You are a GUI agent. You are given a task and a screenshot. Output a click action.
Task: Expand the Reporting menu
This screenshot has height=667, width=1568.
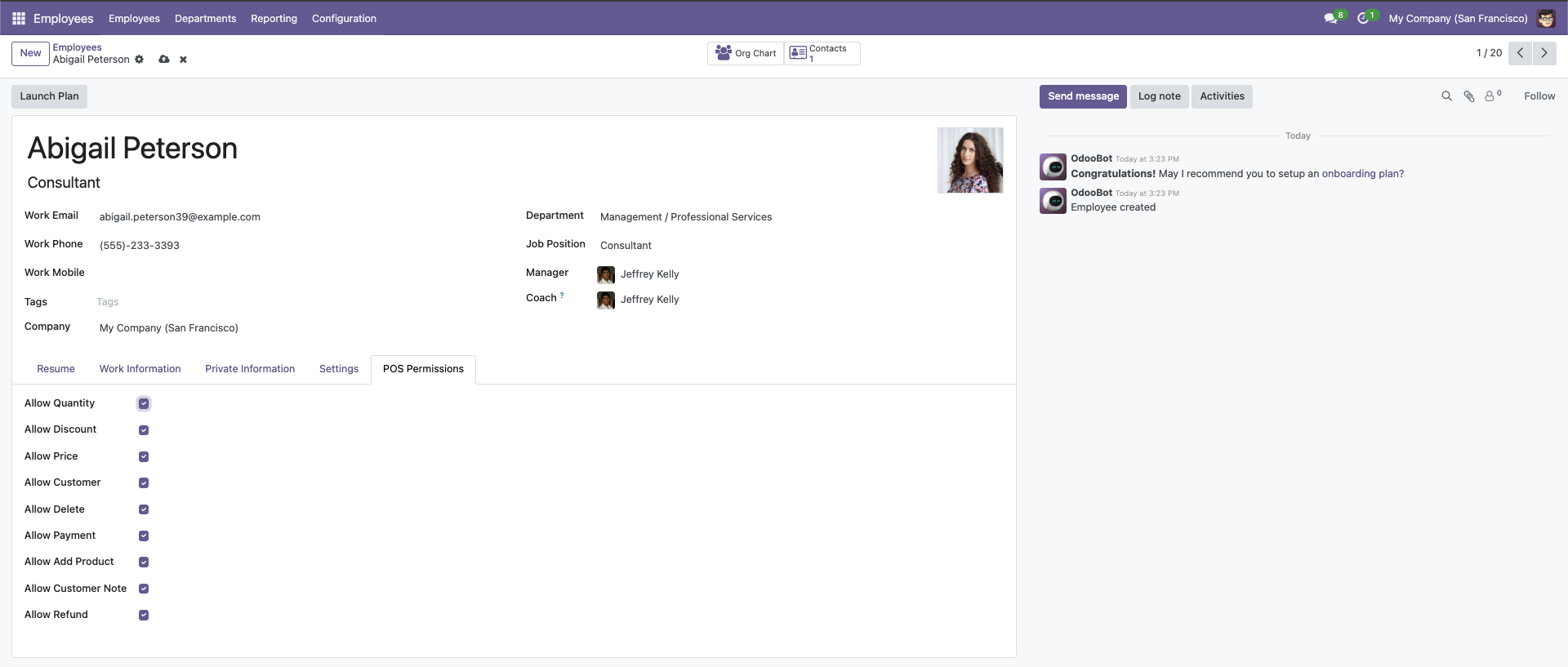(x=274, y=18)
